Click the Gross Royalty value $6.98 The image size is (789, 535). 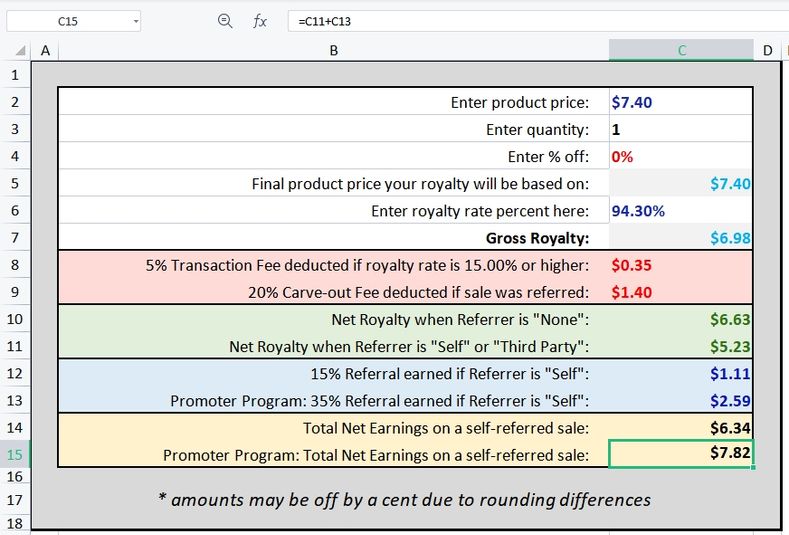[681, 238]
